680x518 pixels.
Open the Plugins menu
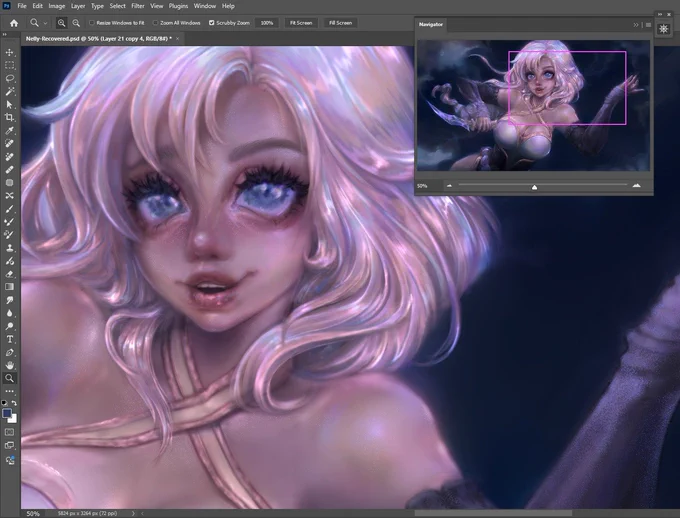[x=178, y=6]
